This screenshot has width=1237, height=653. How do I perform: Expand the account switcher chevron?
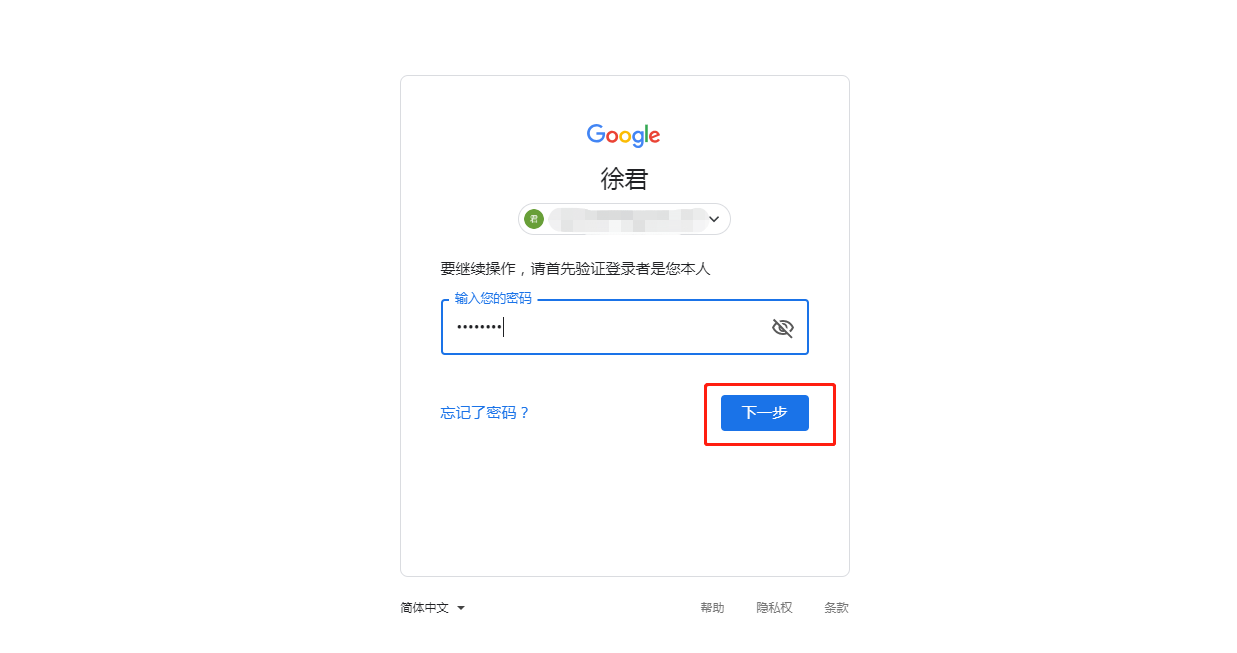click(714, 219)
